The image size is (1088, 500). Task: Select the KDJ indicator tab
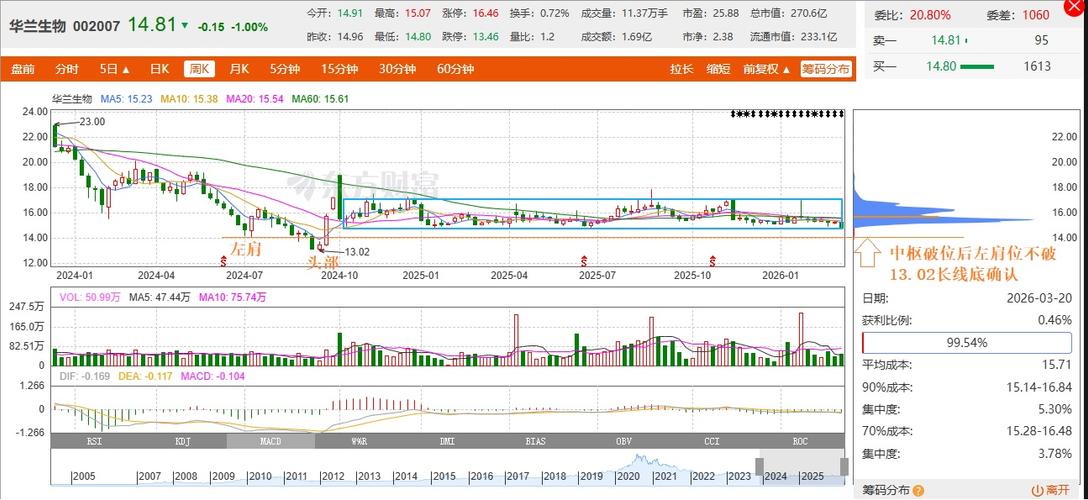(x=181, y=441)
